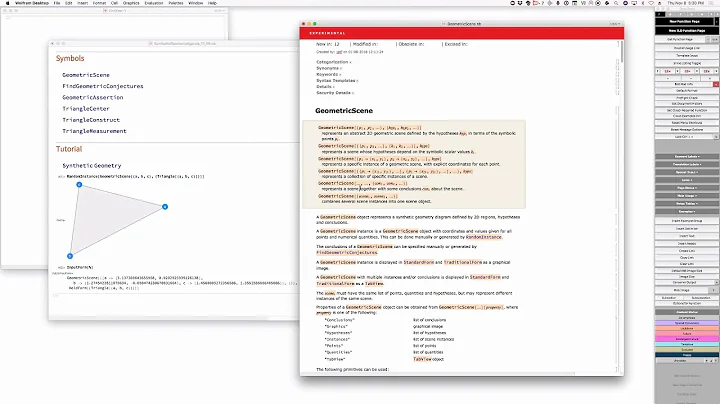Image resolution: width=720 pixels, height=404 pixels.
Task: Click the New Function Page button
Action: 684,22
